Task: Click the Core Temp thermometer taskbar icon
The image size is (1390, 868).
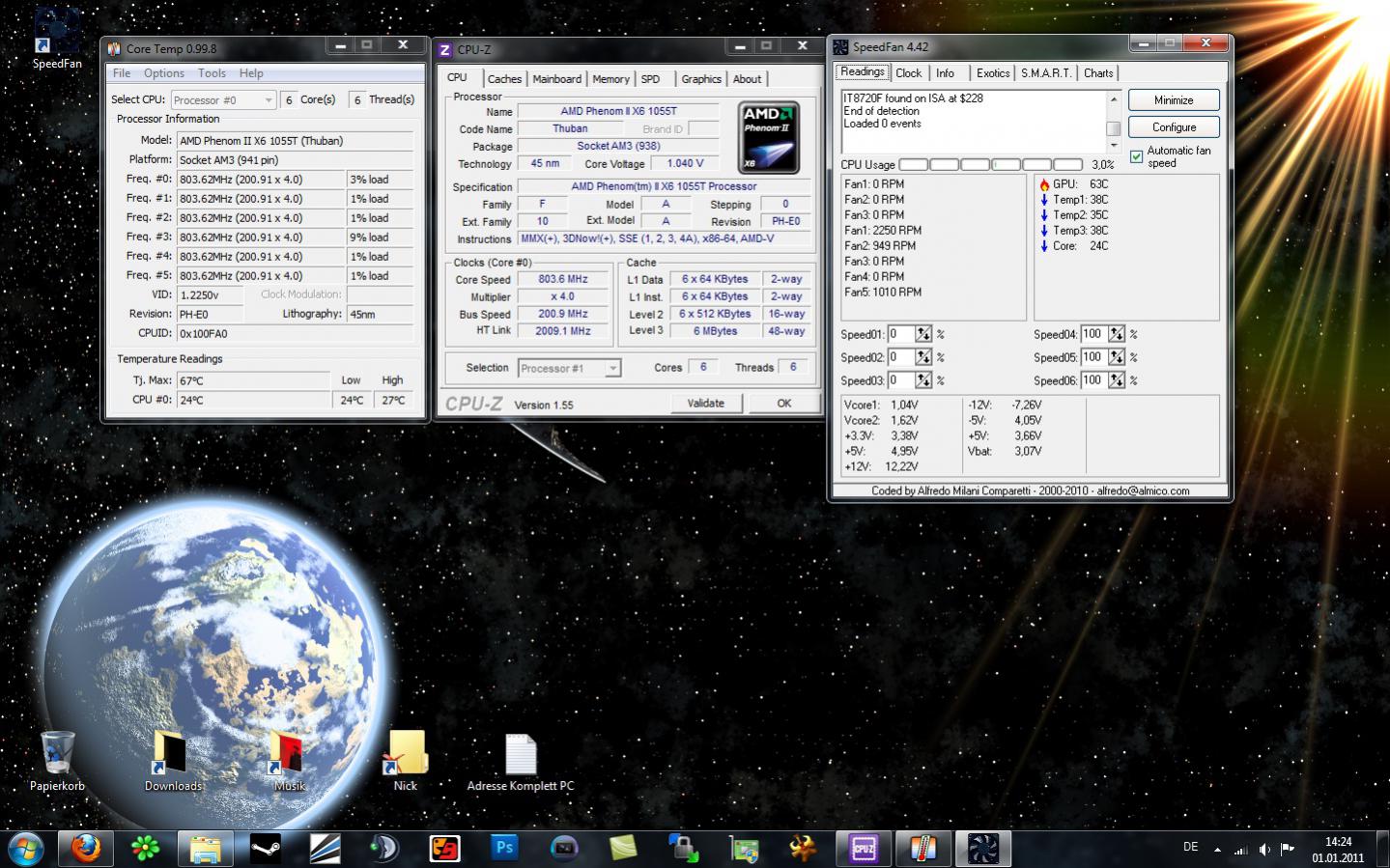Action: click(922, 849)
